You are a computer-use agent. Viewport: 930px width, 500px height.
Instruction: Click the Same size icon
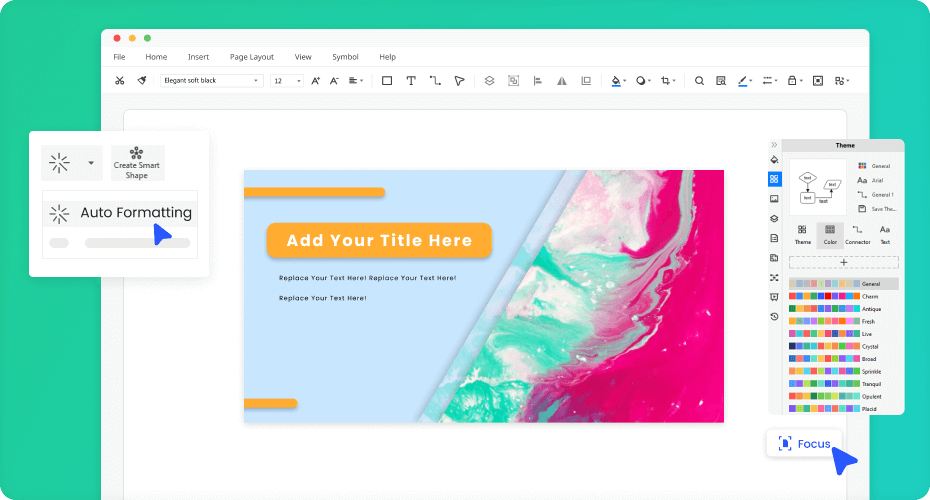[586, 81]
